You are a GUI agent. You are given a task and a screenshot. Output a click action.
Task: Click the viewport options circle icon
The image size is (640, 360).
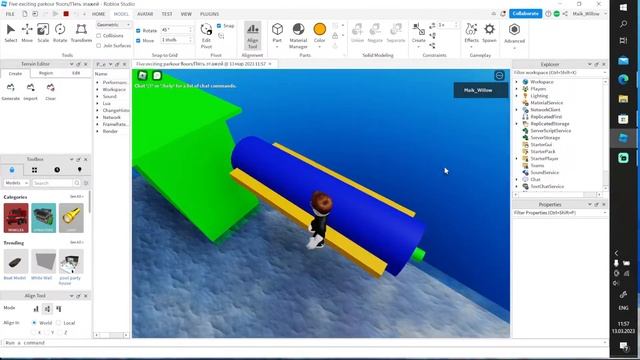click(499, 76)
